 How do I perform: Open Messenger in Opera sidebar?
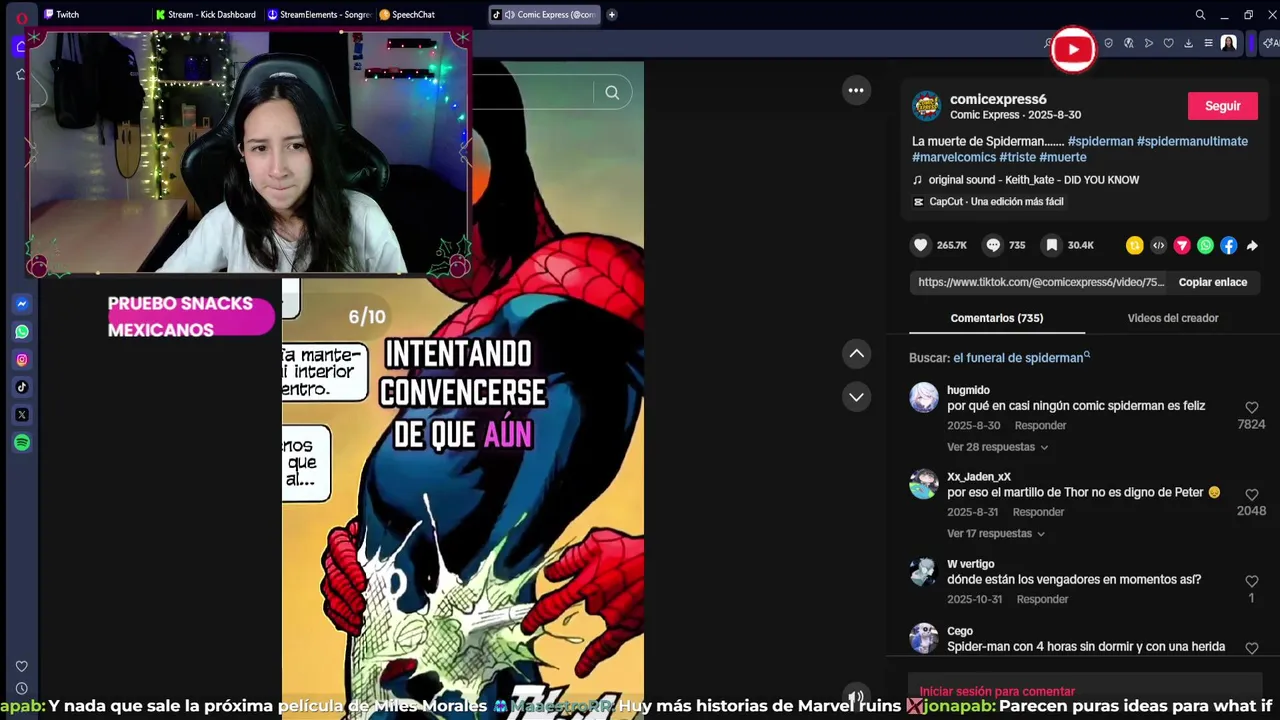point(22,304)
